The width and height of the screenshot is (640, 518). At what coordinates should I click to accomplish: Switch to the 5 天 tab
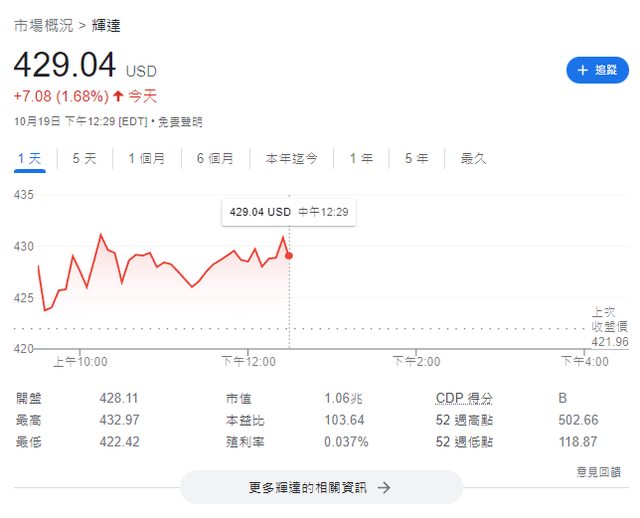[x=84, y=158]
